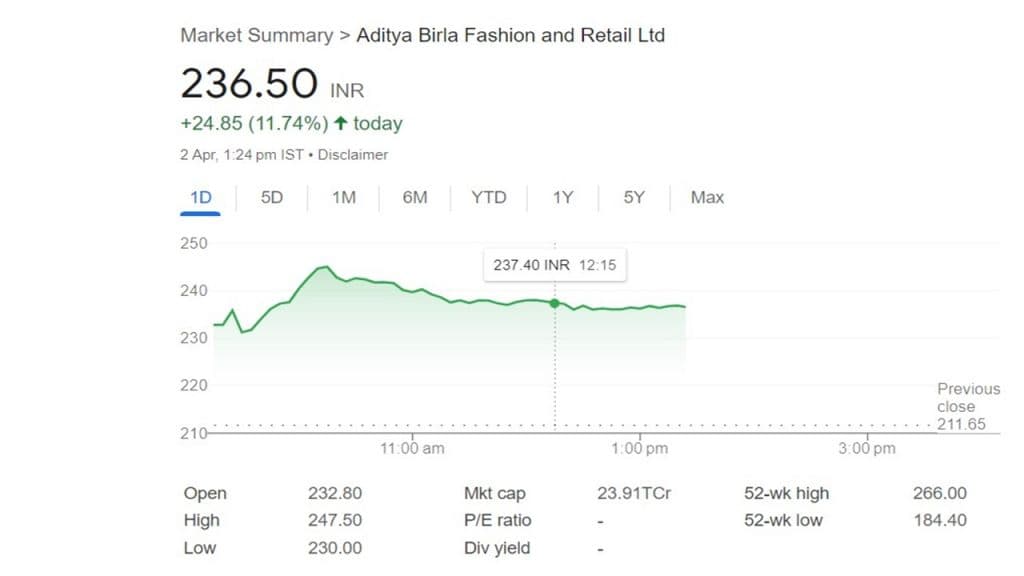The image size is (1024, 576).
Task: Show the 6M price history
Action: tap(415, 198)
